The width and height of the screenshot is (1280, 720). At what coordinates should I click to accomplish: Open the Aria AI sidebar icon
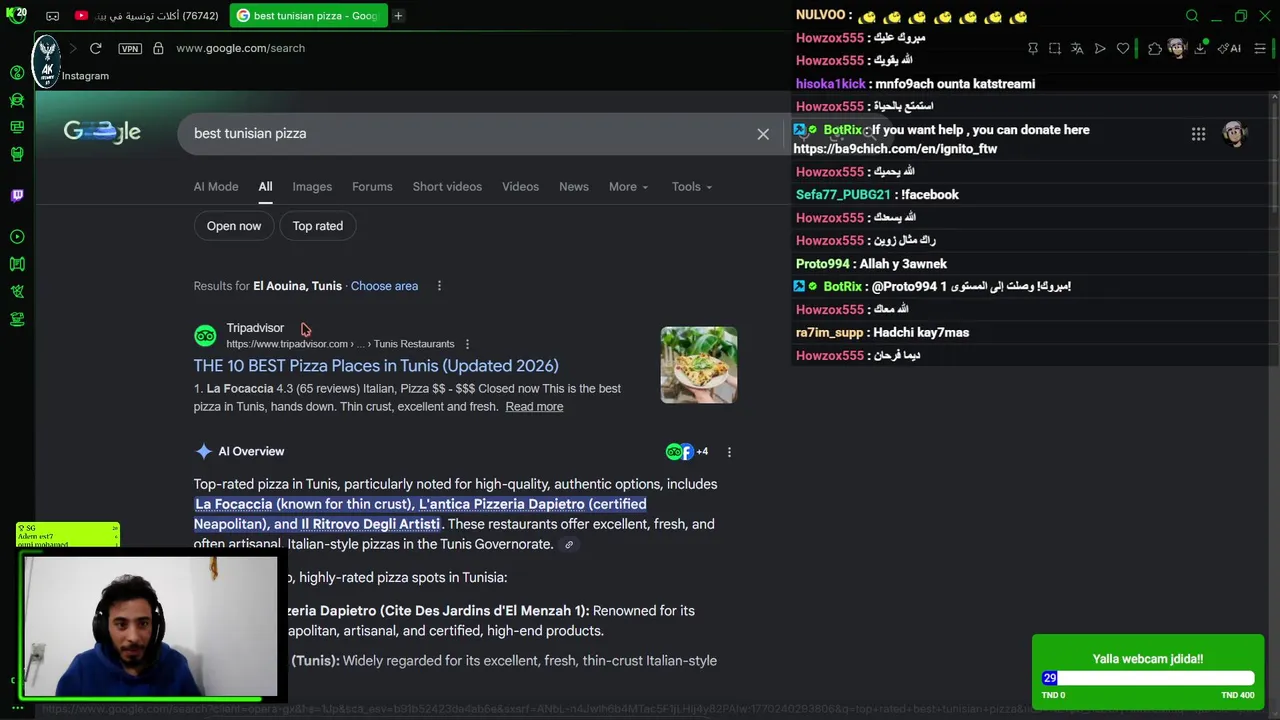[17, 291]
